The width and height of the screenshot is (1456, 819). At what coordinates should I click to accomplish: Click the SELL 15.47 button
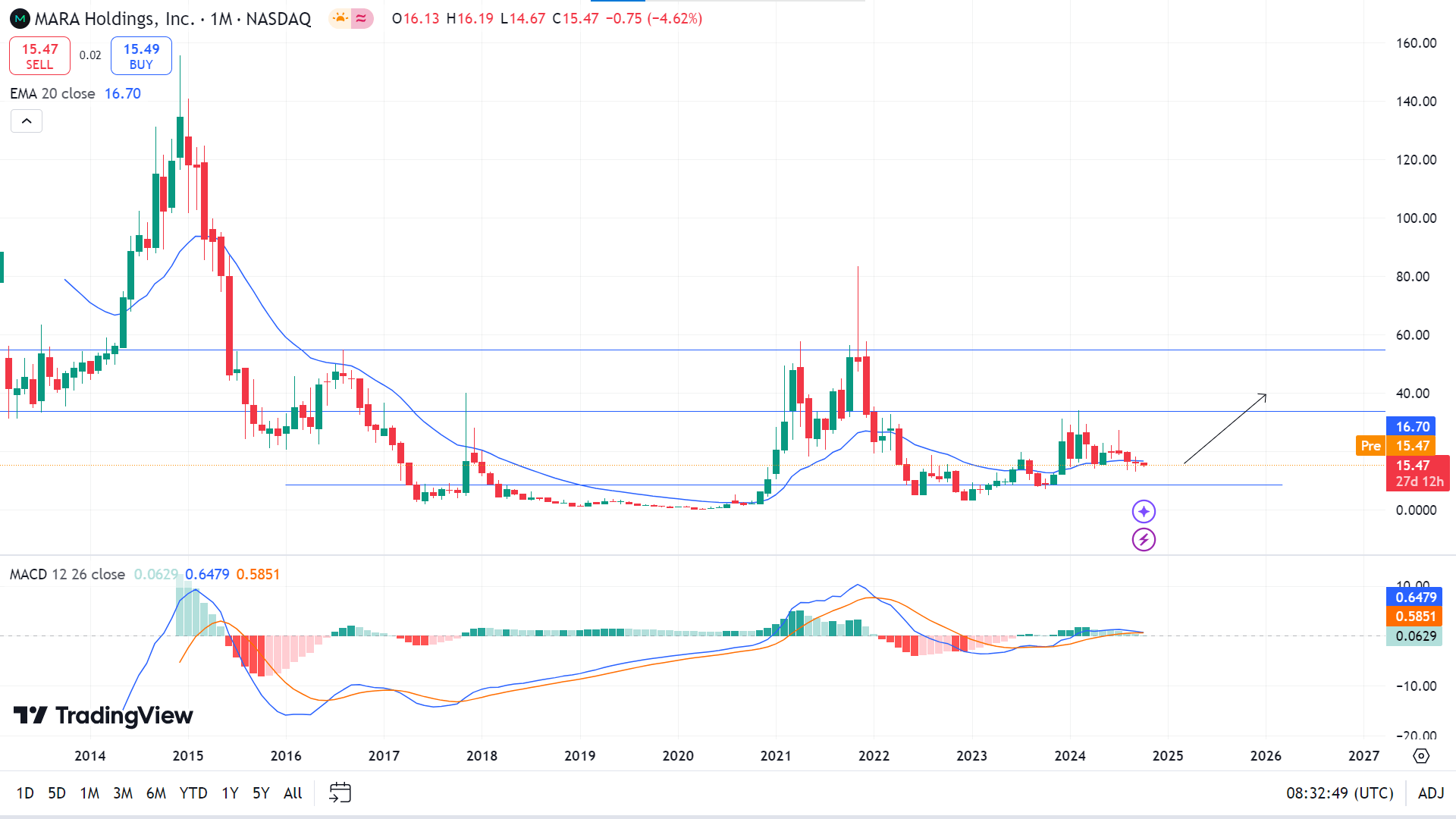(x=39, y=56)
